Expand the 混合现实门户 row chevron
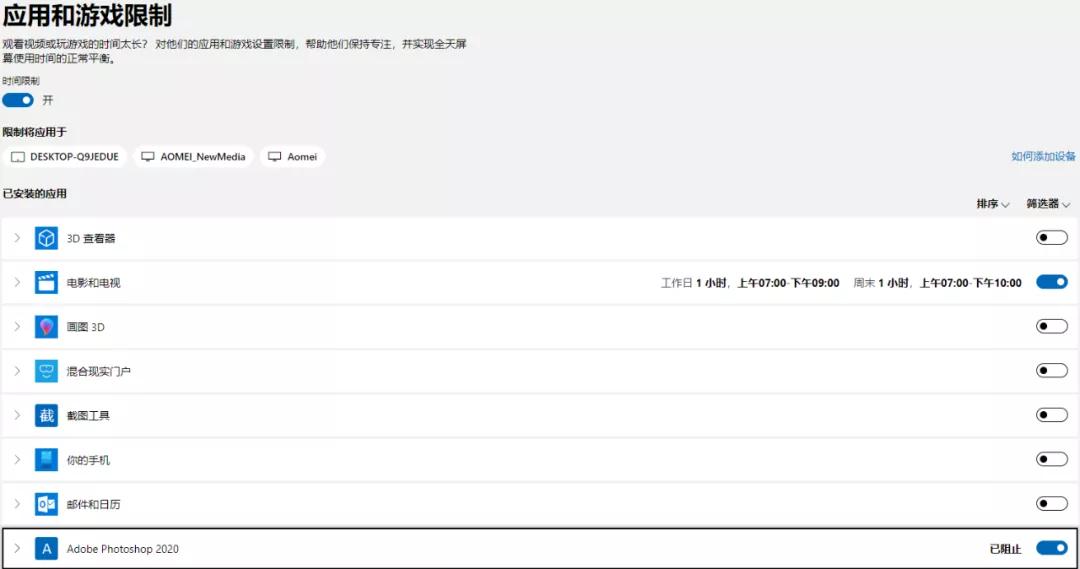Viewport: 1080px width, 569px height. [x=17, y=371]
